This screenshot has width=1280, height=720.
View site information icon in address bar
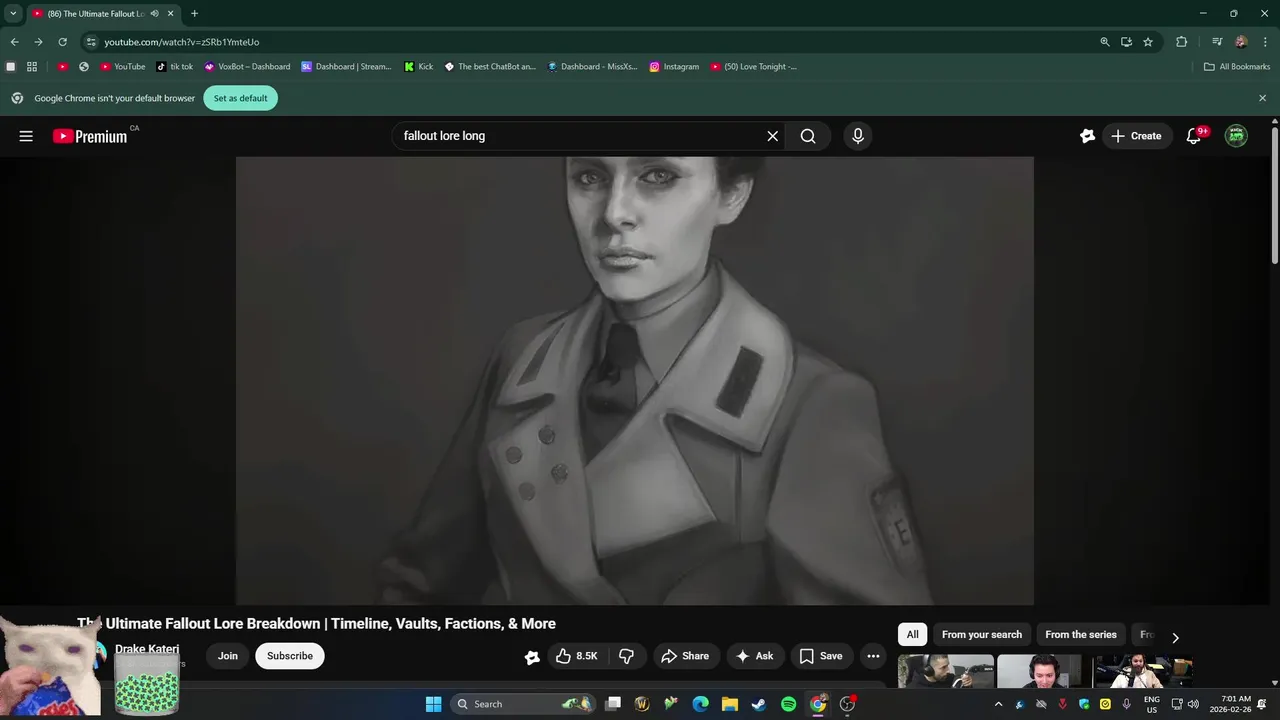(91, 42)
